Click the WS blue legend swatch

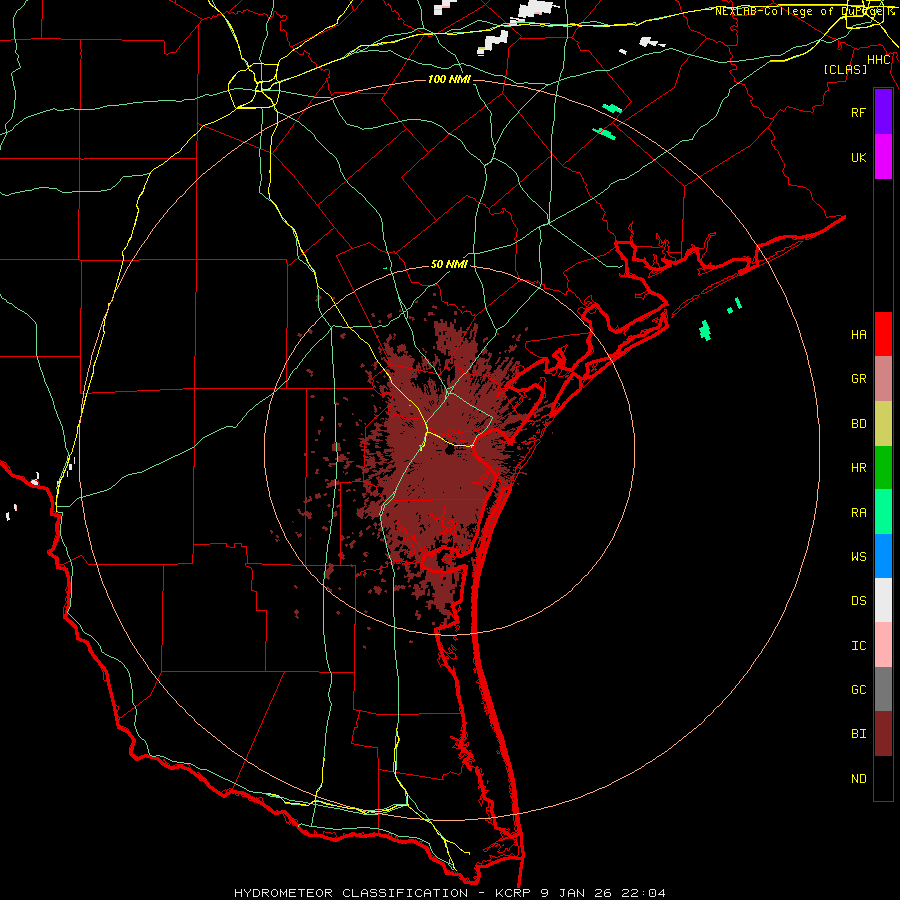[x=883, y=556]
